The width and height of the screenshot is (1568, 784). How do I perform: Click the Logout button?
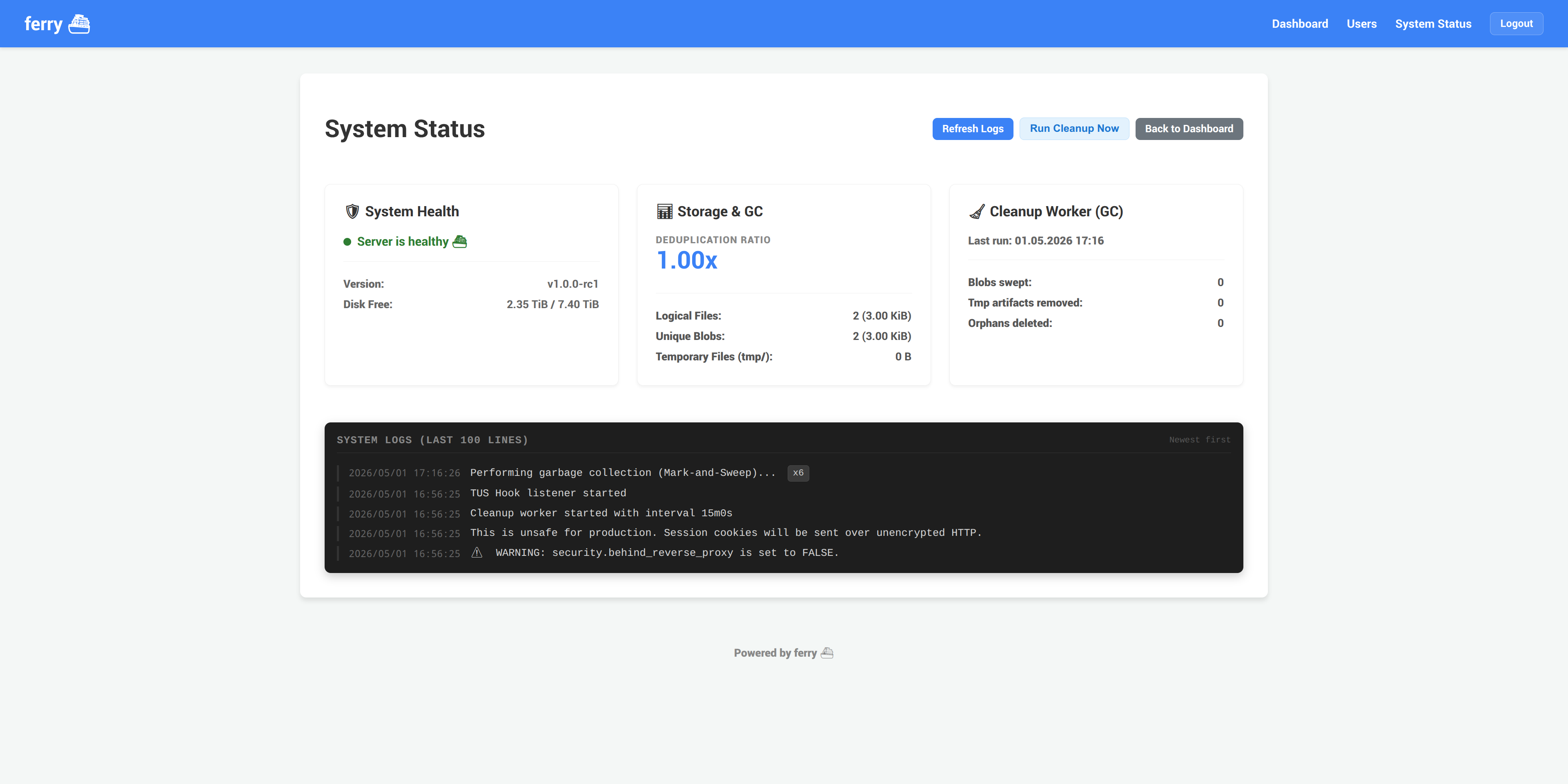coord(1516,24)
